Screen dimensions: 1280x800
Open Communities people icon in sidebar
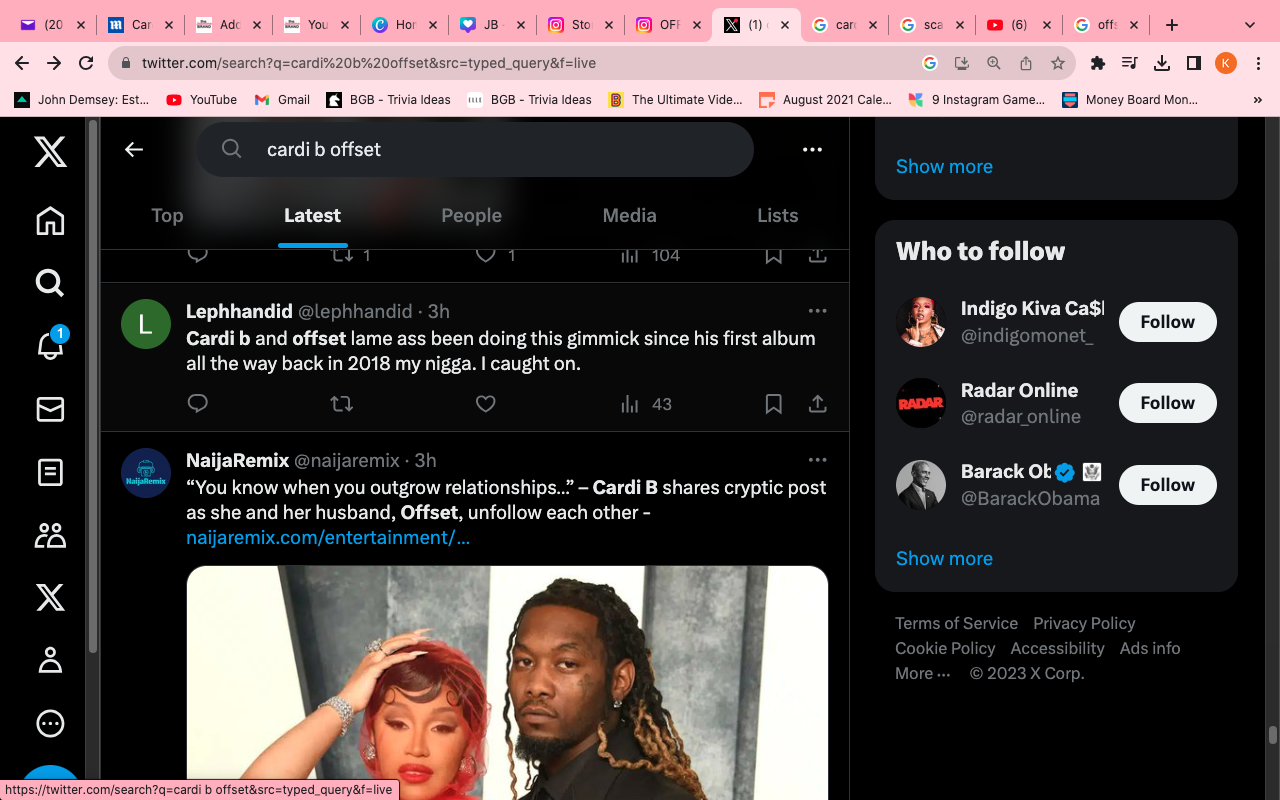coord(50,535)
